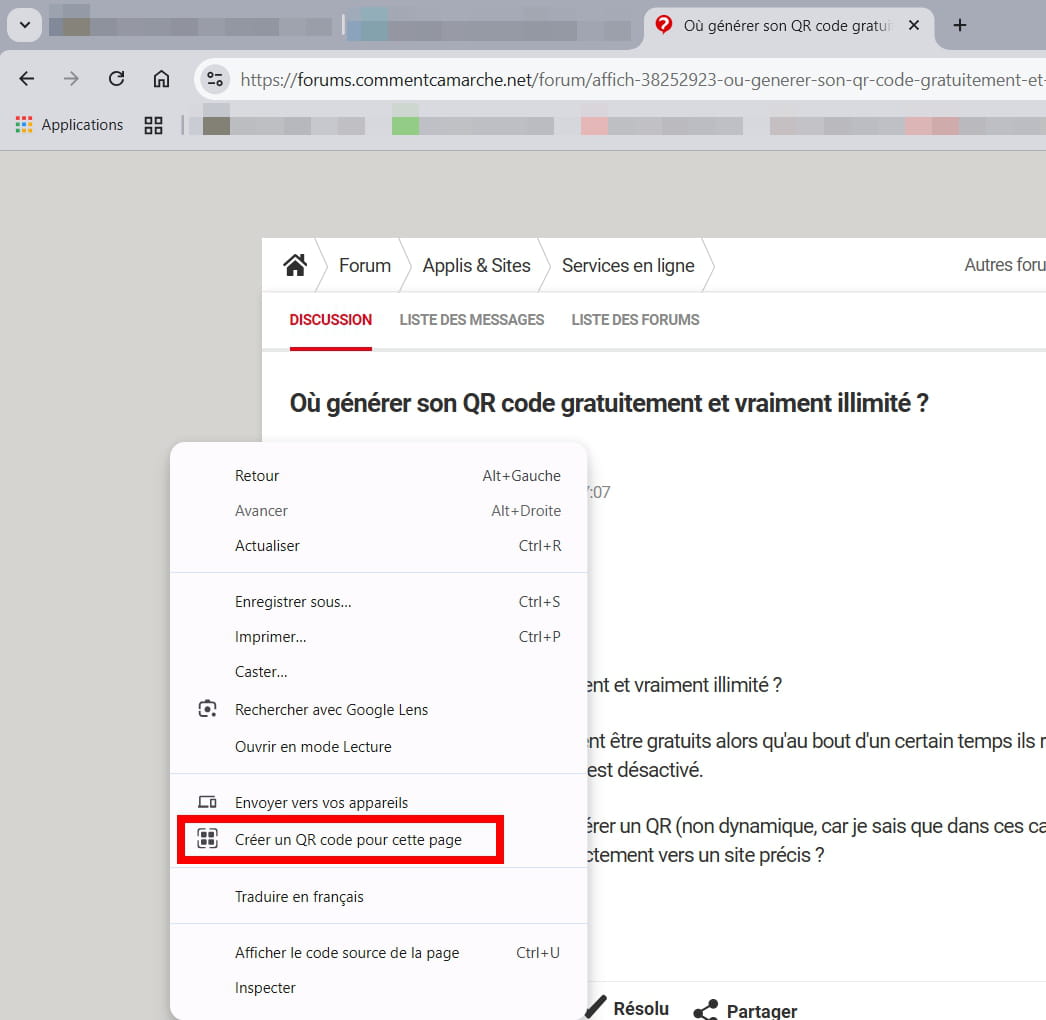Reload the page with the refresh icon
The image size is (1046, 1020).
click(116, 79)
